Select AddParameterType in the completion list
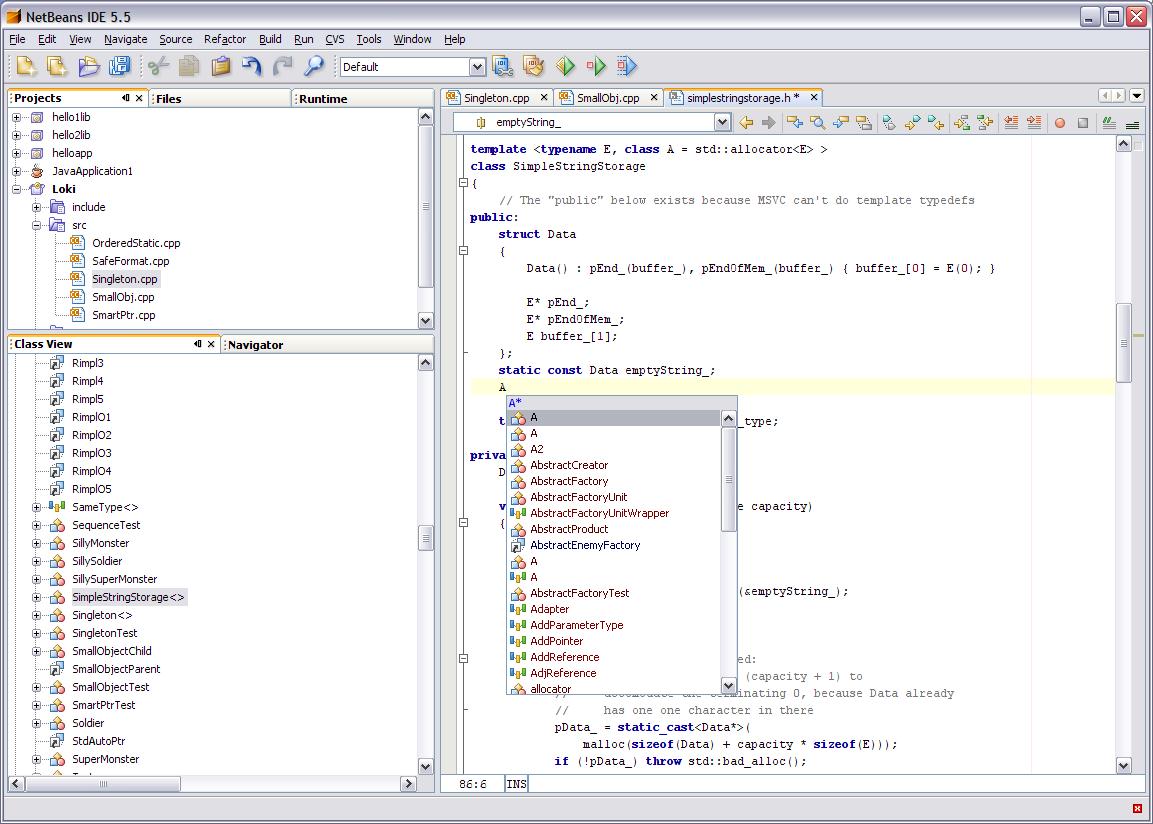 (x=614, y=626)
